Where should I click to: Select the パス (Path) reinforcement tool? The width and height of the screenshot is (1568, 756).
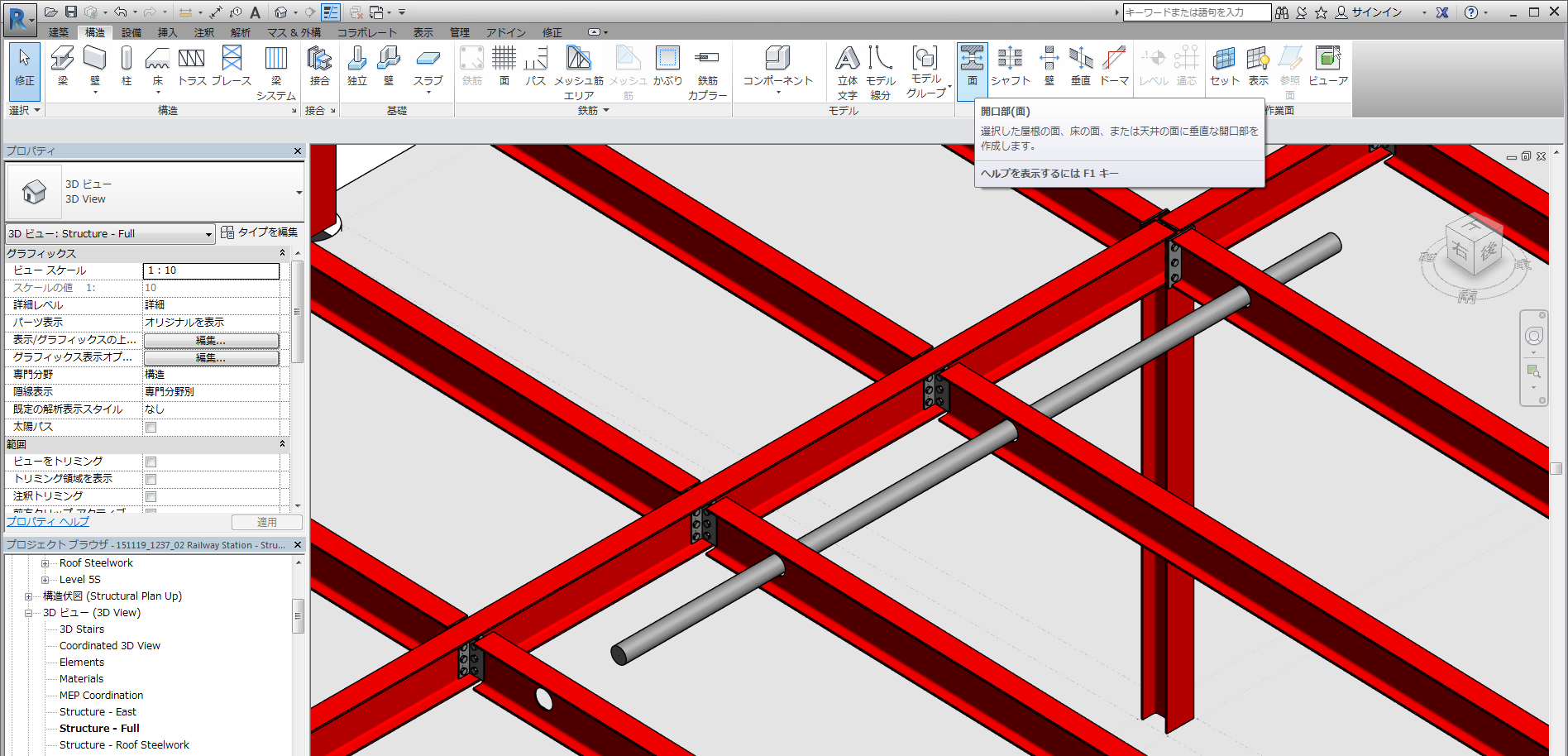(x=536, y=66)
